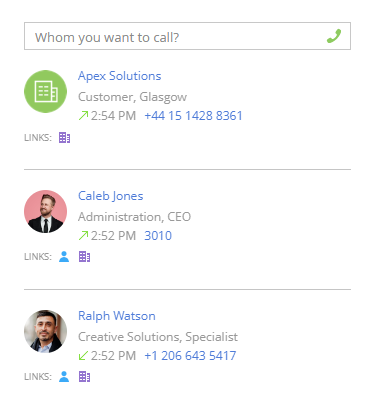Select Caleb Jones profile photo
Viewport: 383px width, 408px height.
pyautogui.click(x=45, y=211)
